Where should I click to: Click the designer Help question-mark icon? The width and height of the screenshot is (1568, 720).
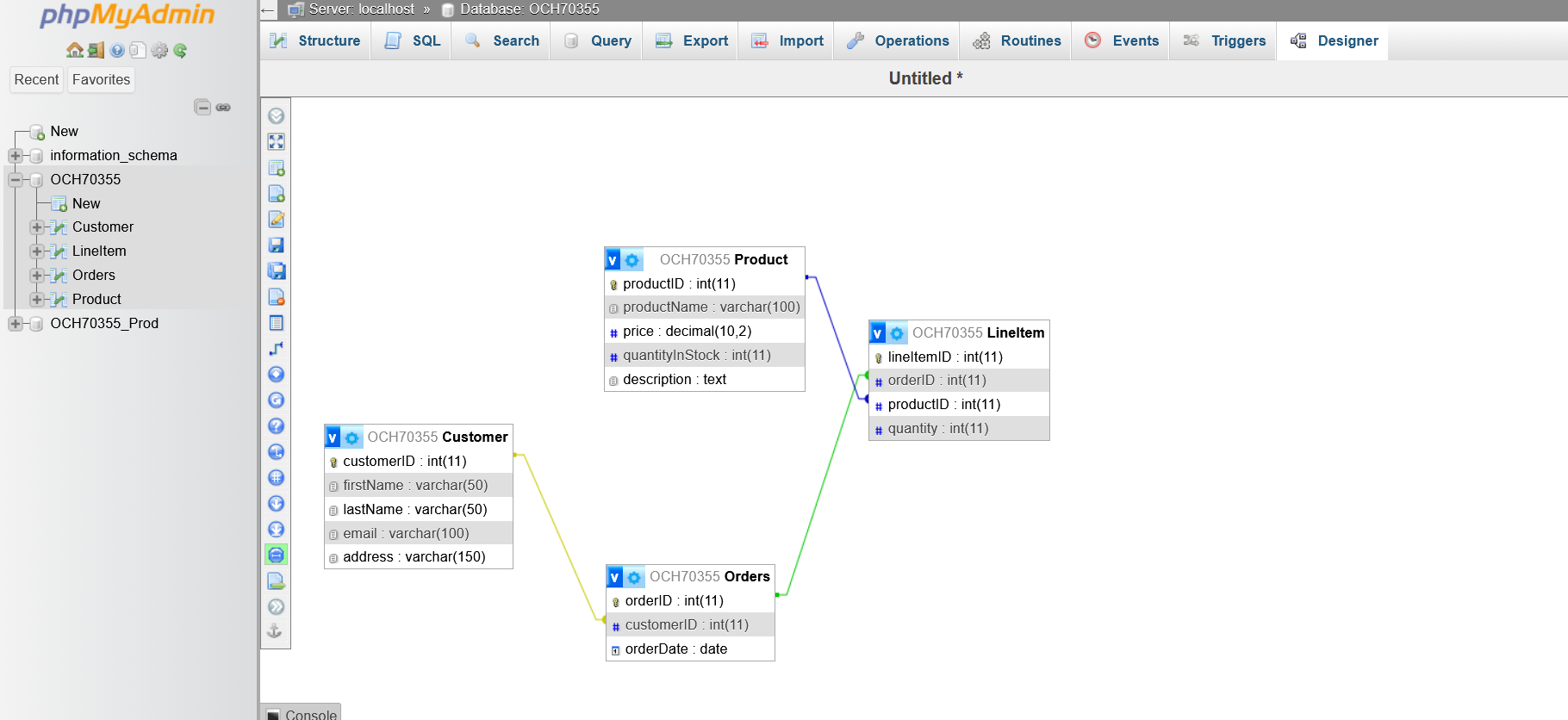click(x=276, y=426)
